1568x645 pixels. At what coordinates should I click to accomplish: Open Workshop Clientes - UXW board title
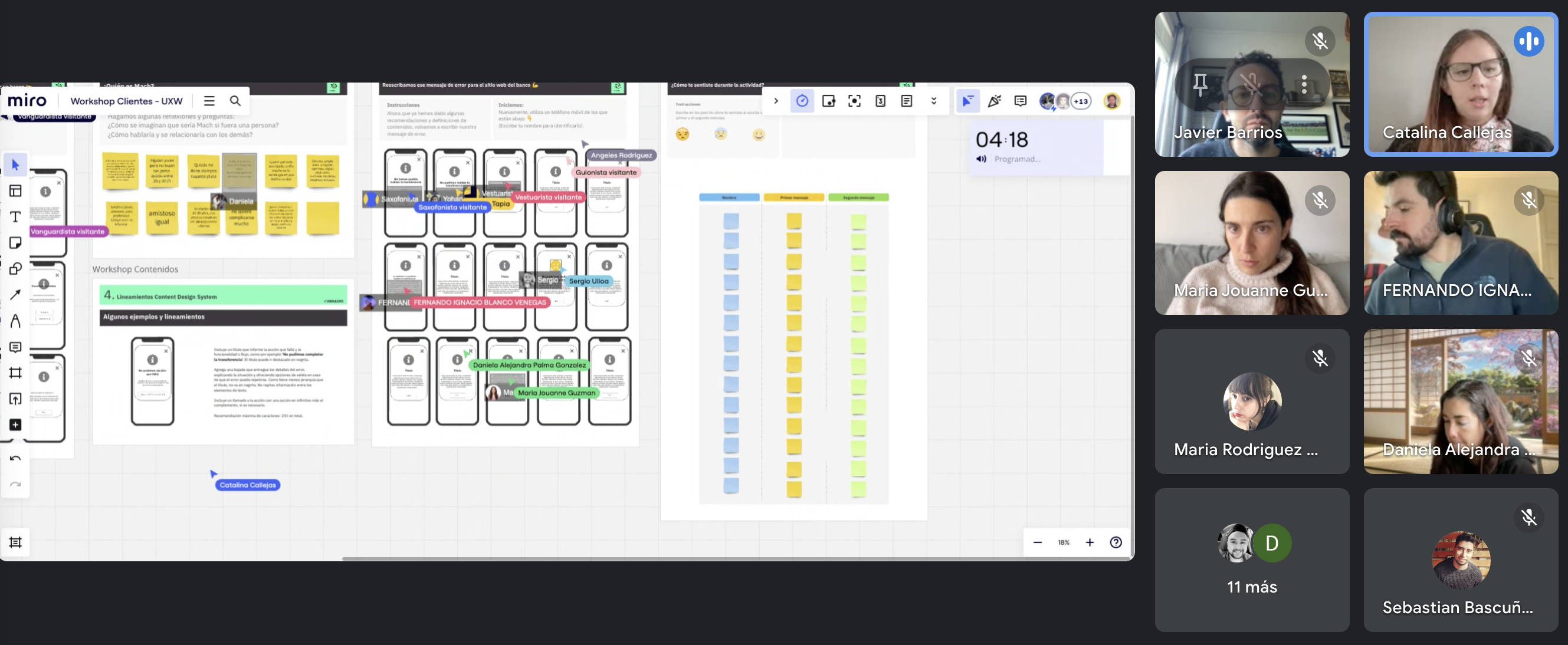click(126, 101)
